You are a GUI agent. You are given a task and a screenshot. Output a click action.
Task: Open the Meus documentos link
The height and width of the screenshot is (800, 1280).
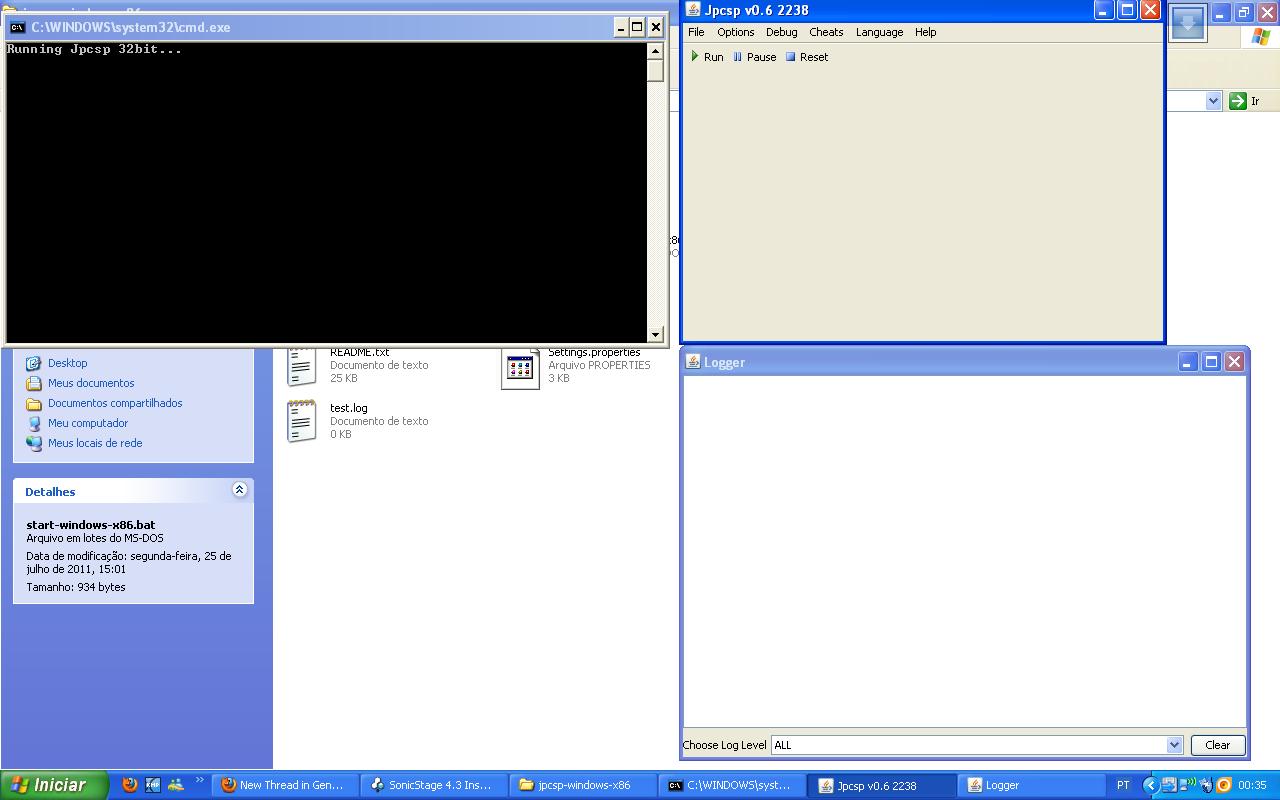(90, 383)
